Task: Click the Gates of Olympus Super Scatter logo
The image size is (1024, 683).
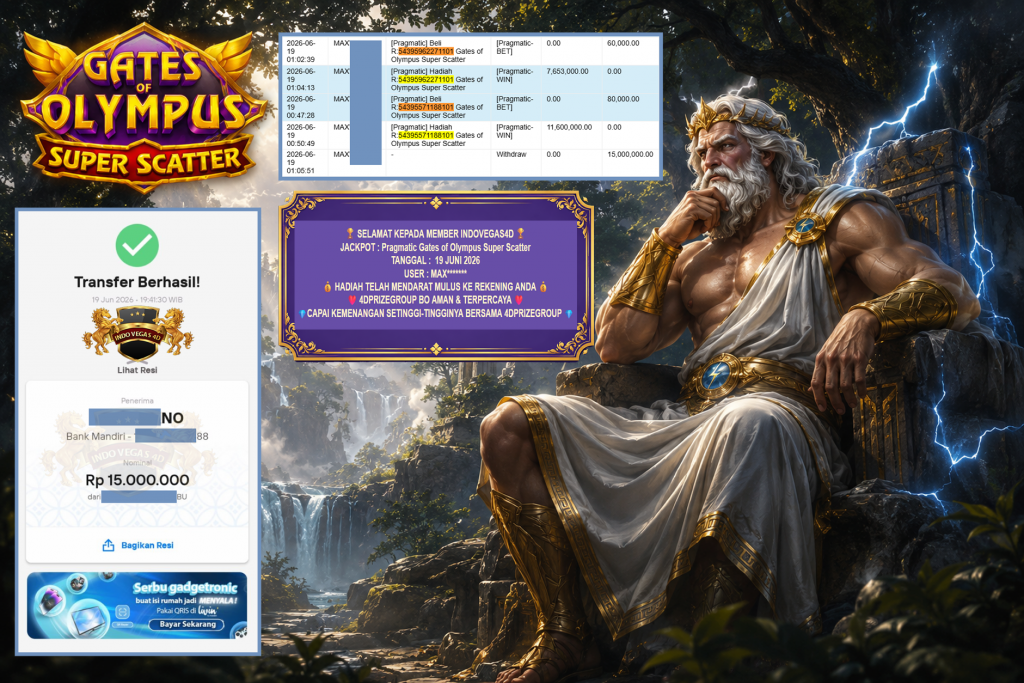Action: [142, 108]
